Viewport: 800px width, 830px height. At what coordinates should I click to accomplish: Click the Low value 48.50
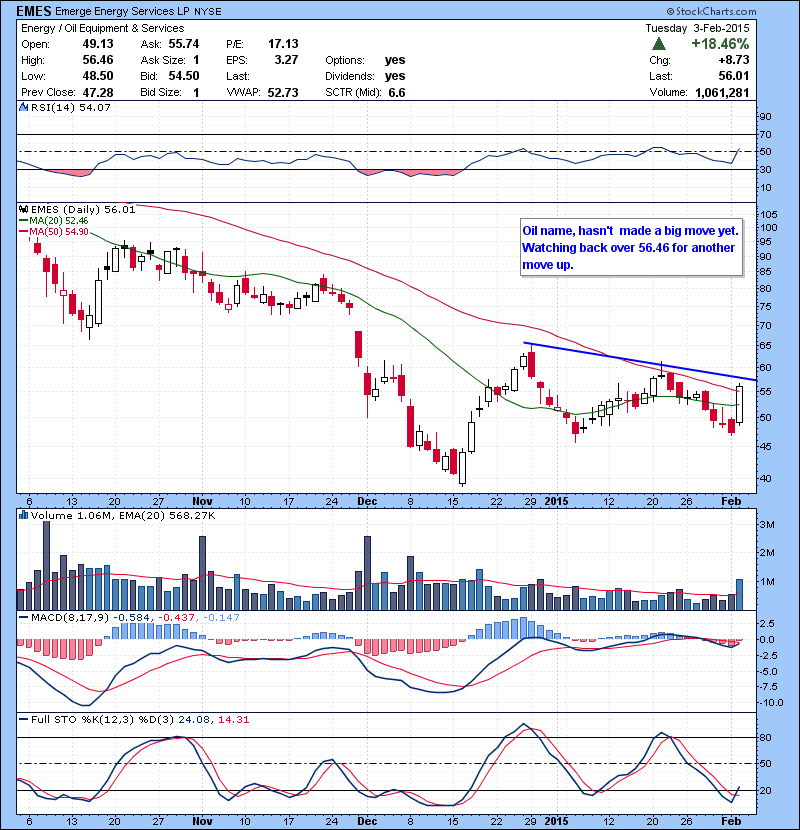click(98, 76)
